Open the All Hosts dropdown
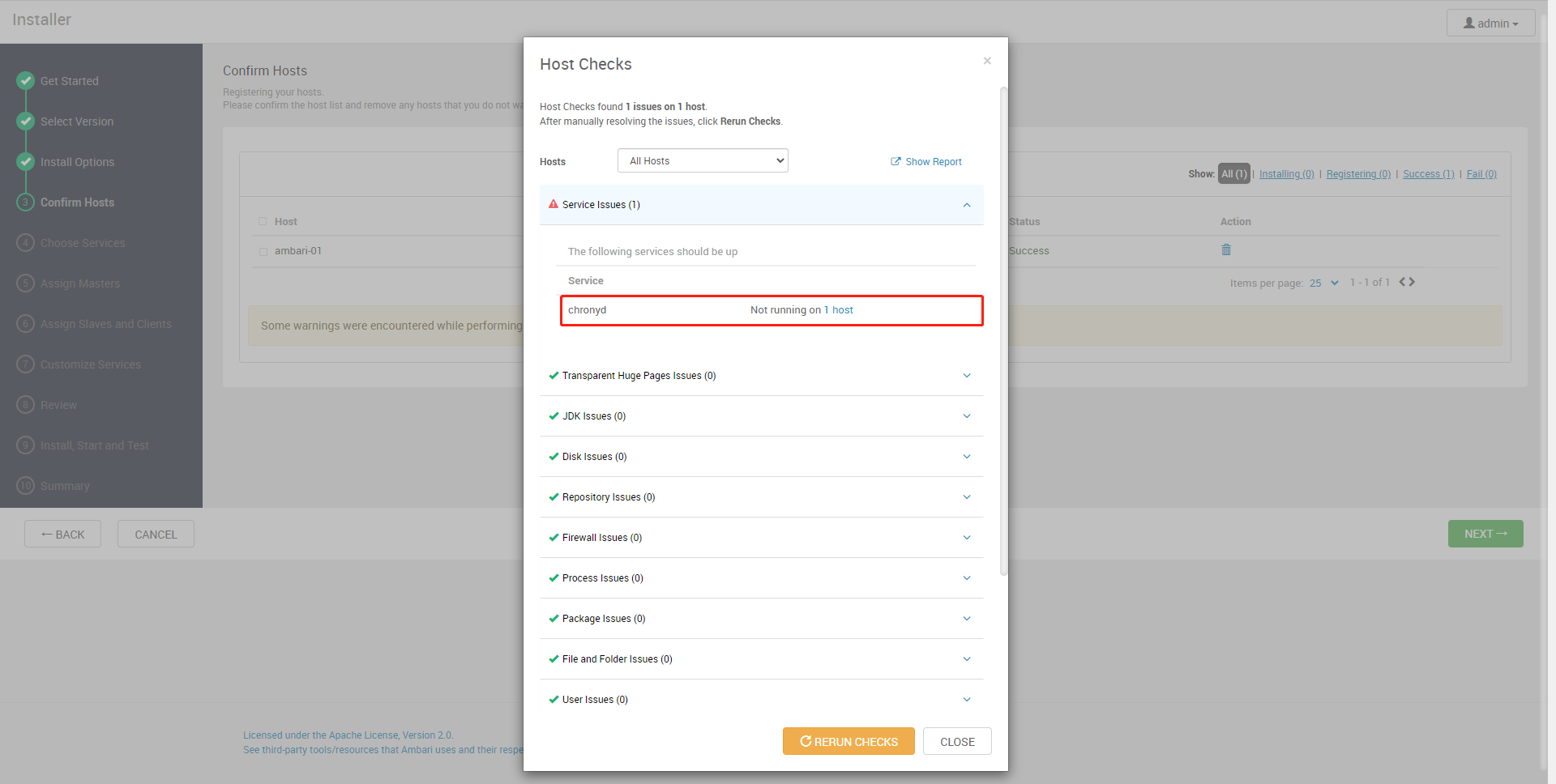The image size is (1556, 784). point(703,160)
